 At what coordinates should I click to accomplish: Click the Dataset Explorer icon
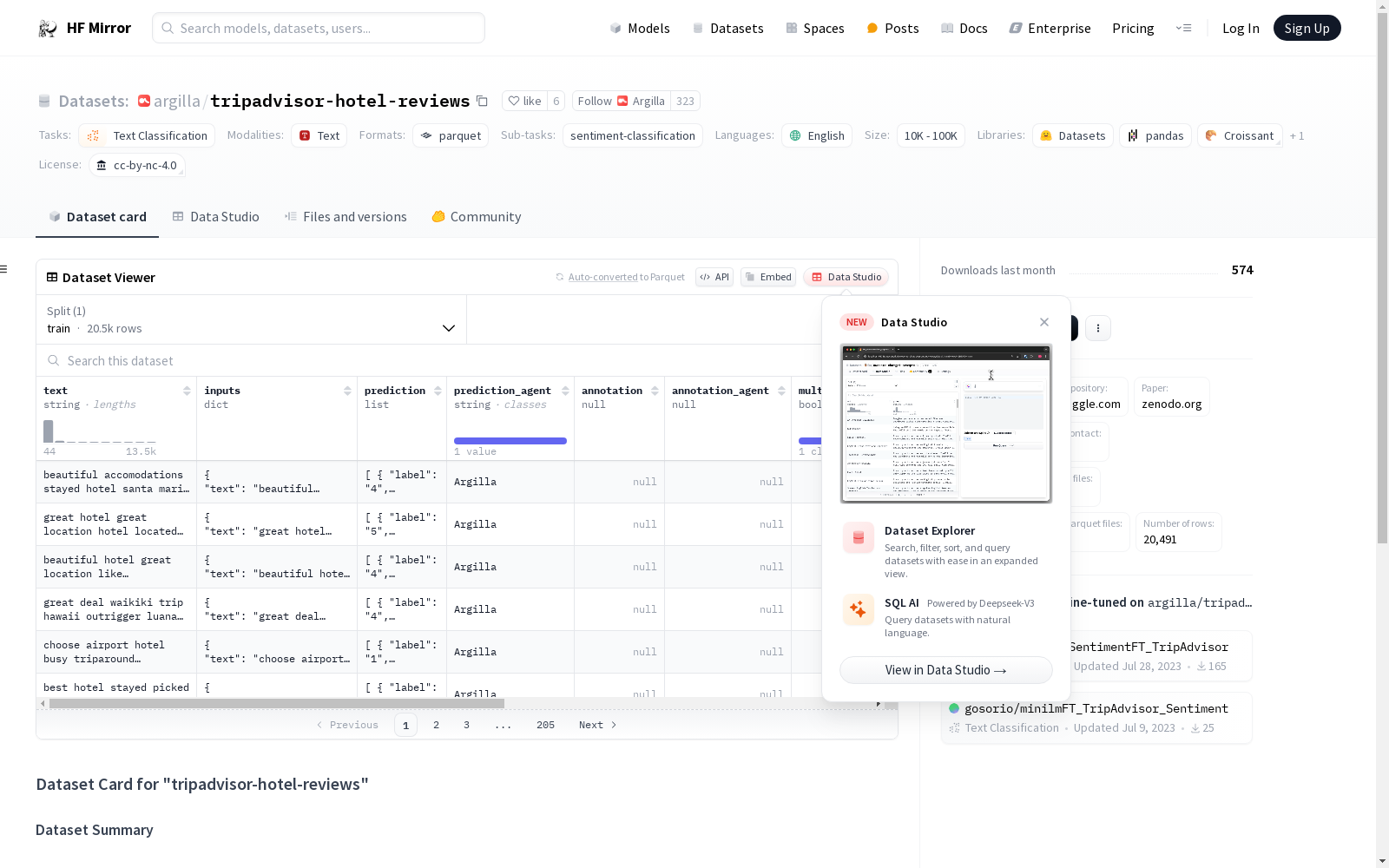click(x=859, y=538)
